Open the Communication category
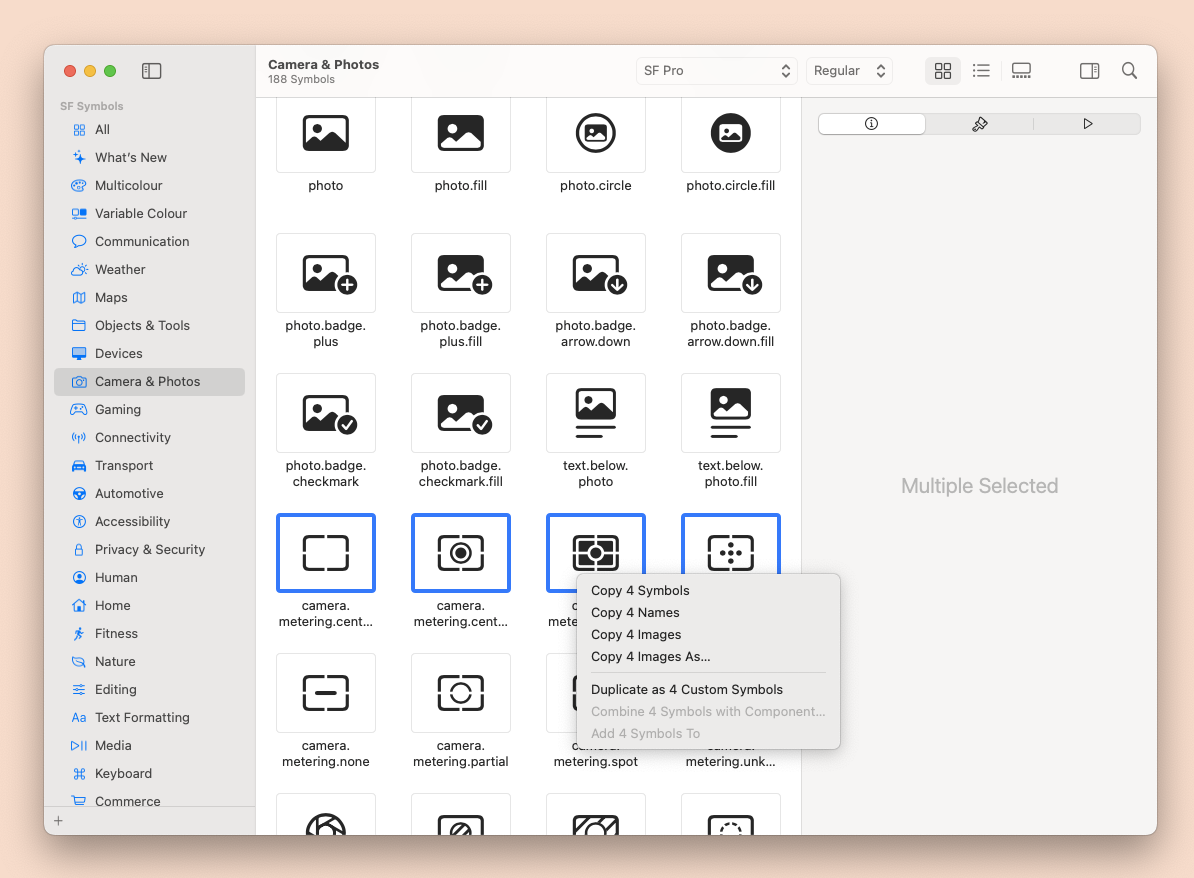 click(149, 241)
